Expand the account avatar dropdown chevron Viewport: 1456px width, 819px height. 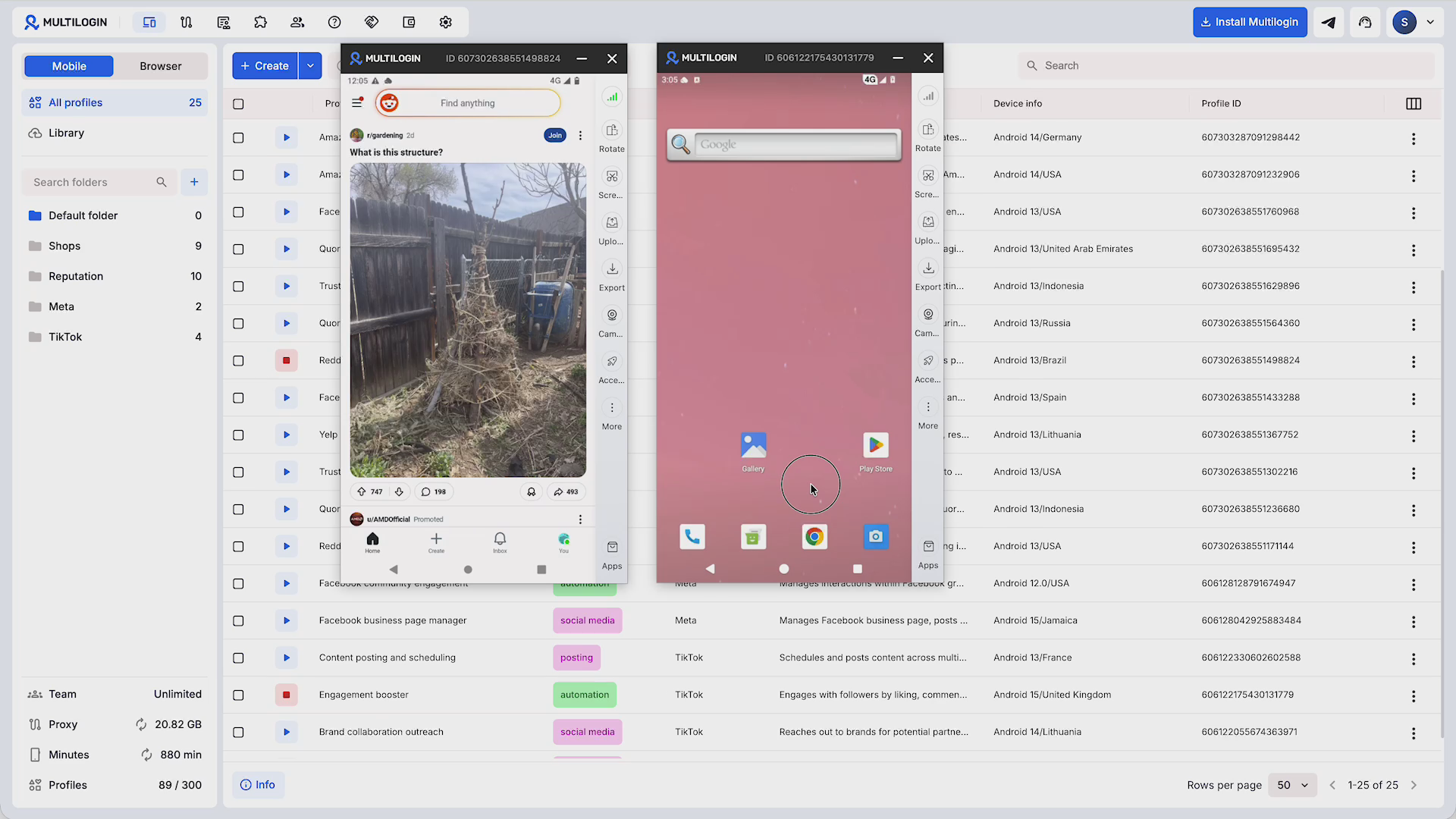tap(1430, 22)
